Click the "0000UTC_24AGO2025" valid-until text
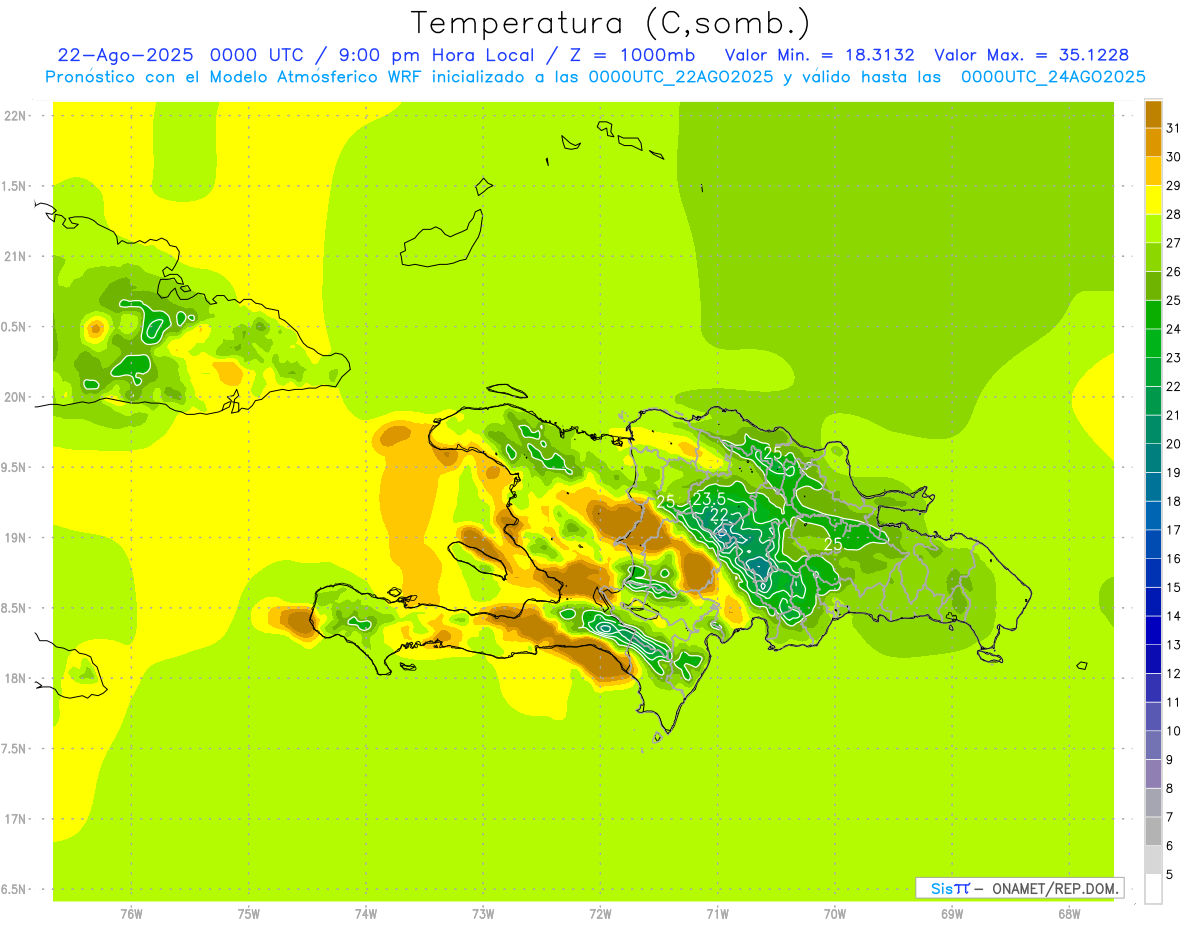Viewport: 1200px width, 927px height. (x=1053, y=76)
